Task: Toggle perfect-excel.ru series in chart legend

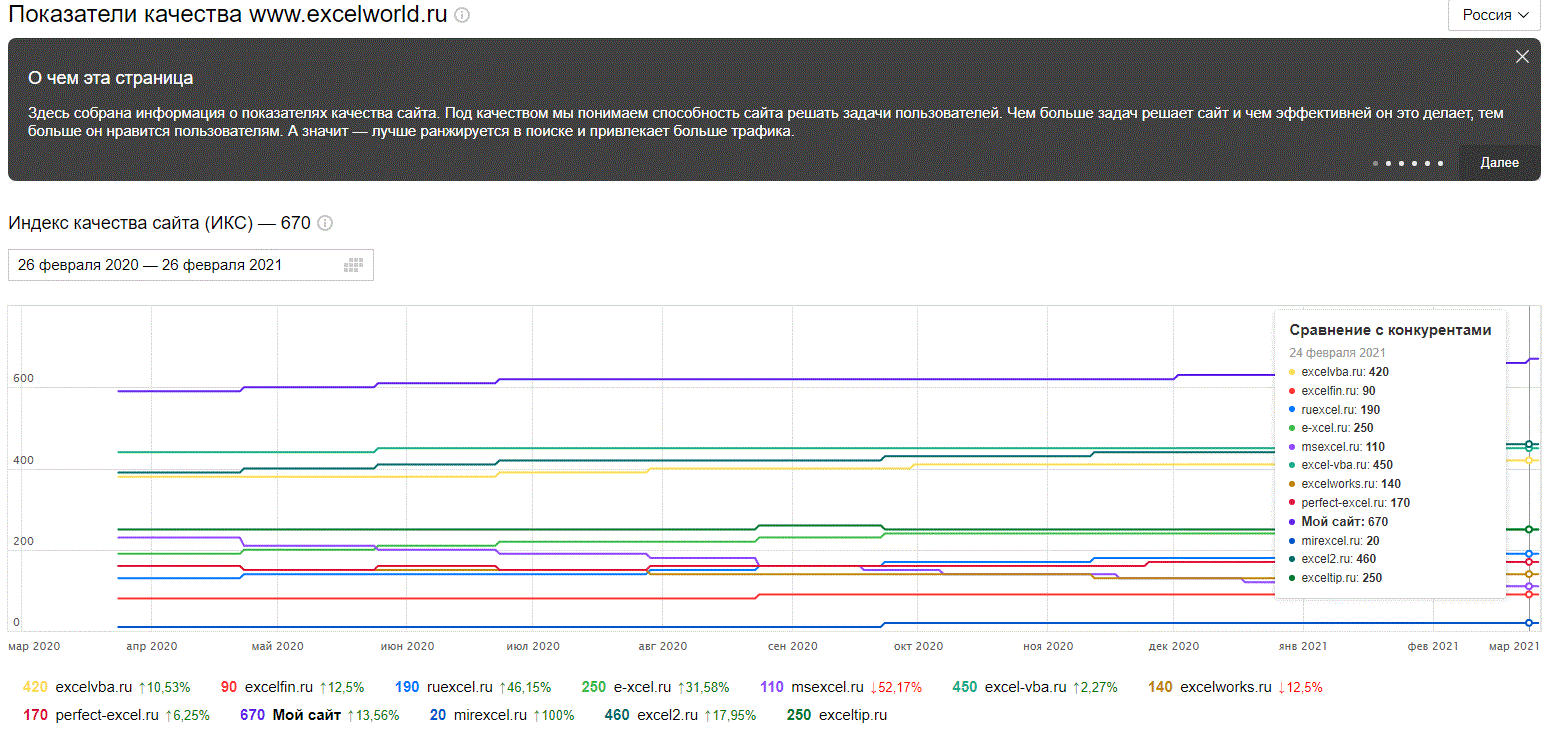Action: click(x=116, y=715)
